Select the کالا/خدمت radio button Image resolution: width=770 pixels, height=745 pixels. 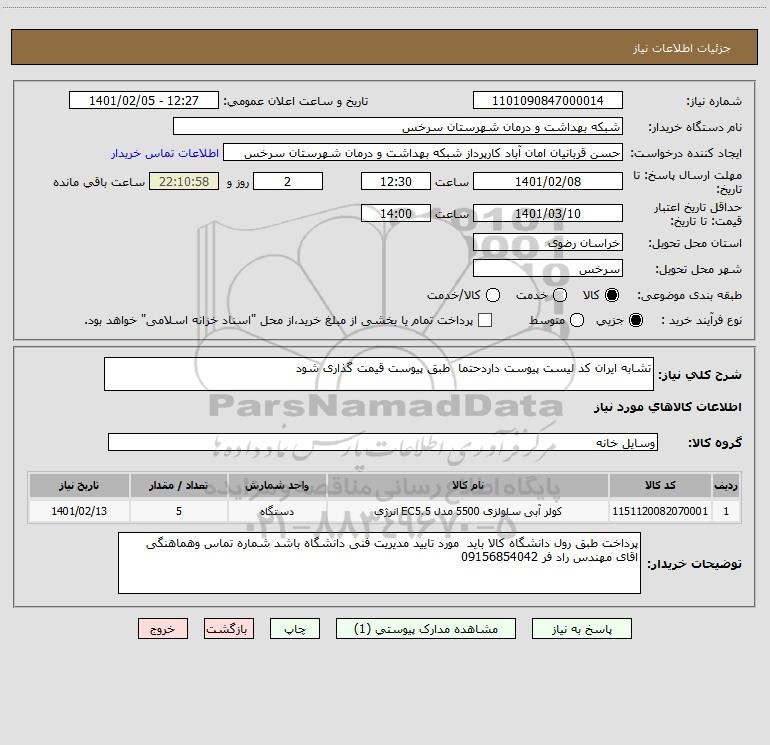[x=493, y=295]
